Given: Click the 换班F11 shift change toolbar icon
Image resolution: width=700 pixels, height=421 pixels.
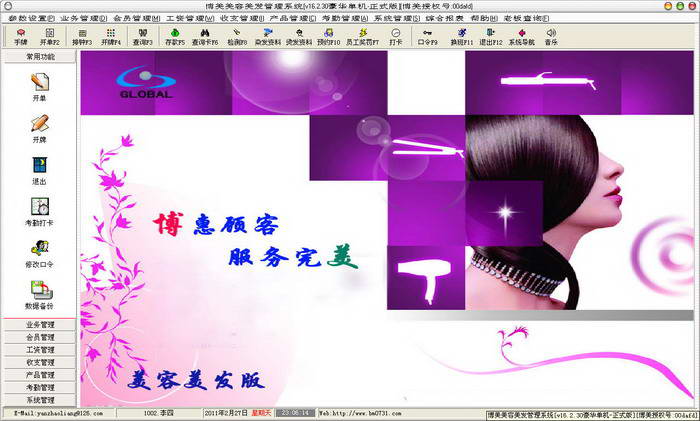Looking at the screenshot, I should click(x=460, y=37).
